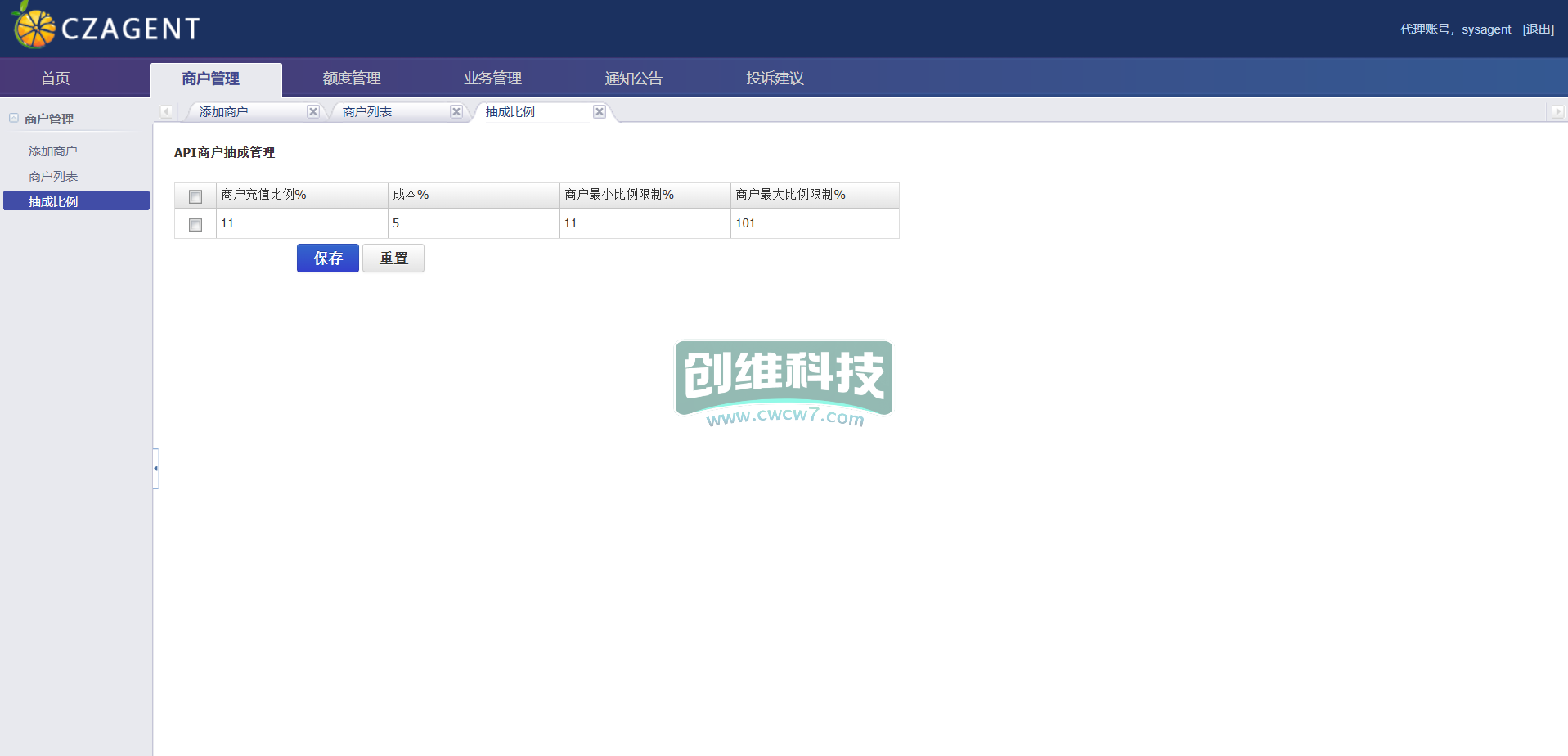Click the 退出 logout link
Viewport: 1568px width, 756px height.
pyautogui.click(x=1539, y=29)
